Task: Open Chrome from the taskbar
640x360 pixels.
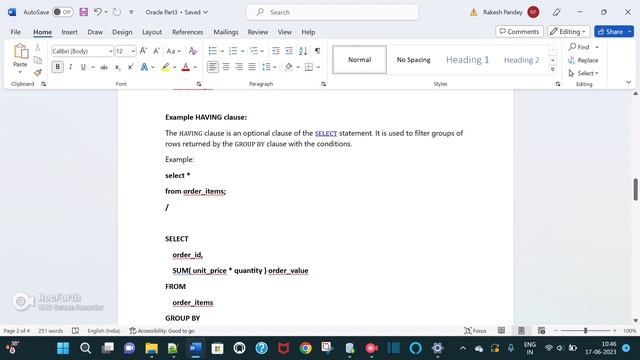Action: pyautogui.click(x=305, y=348)
